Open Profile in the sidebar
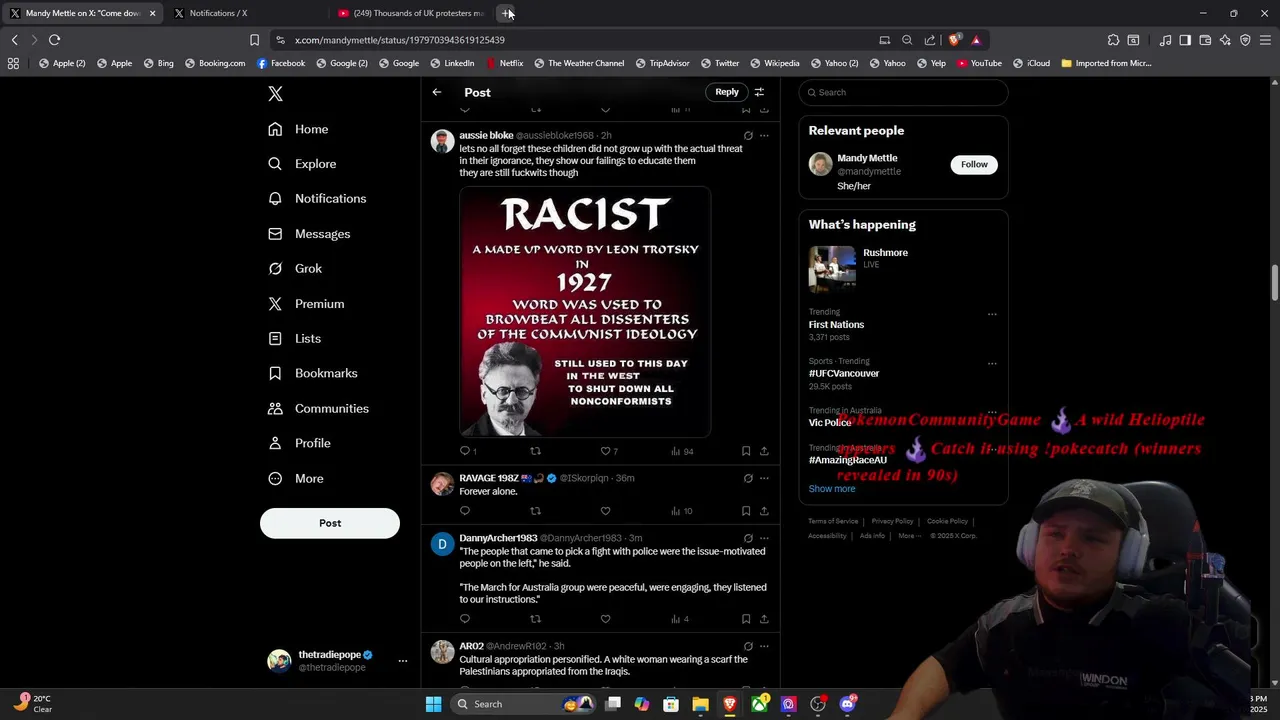The width and height of the screenshot is (1280, 720). tap(299, 443)
